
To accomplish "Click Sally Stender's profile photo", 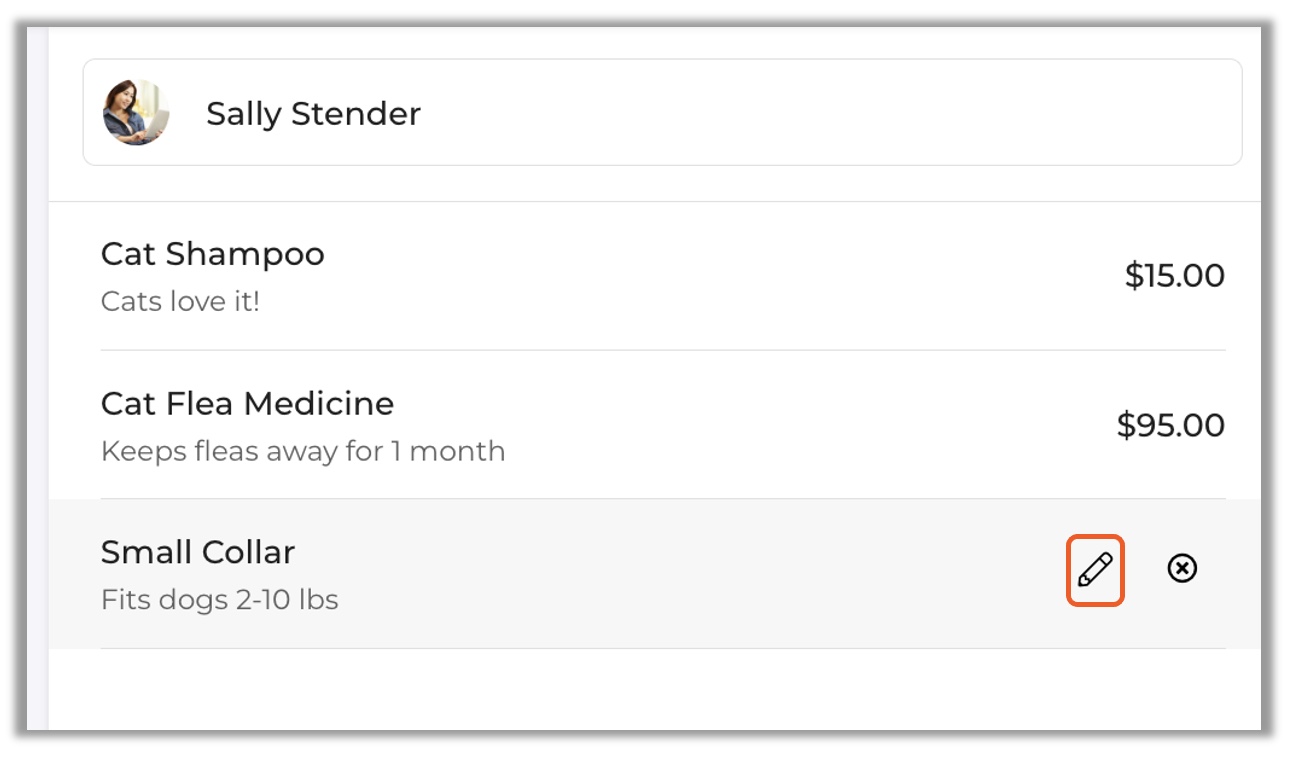I will pyautogui.click(x=136, y=113).
